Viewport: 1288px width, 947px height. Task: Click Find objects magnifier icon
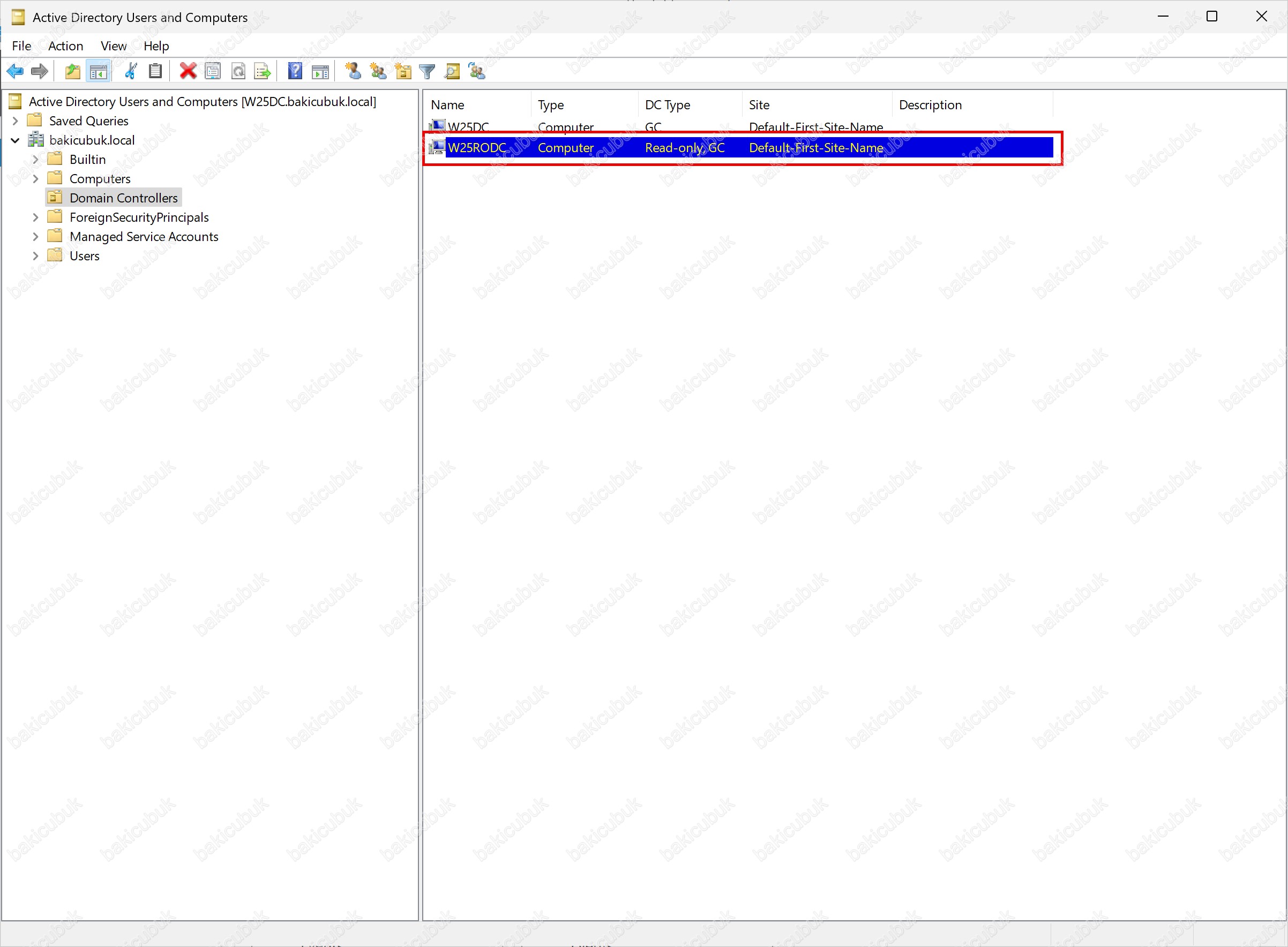click(453, 71)
